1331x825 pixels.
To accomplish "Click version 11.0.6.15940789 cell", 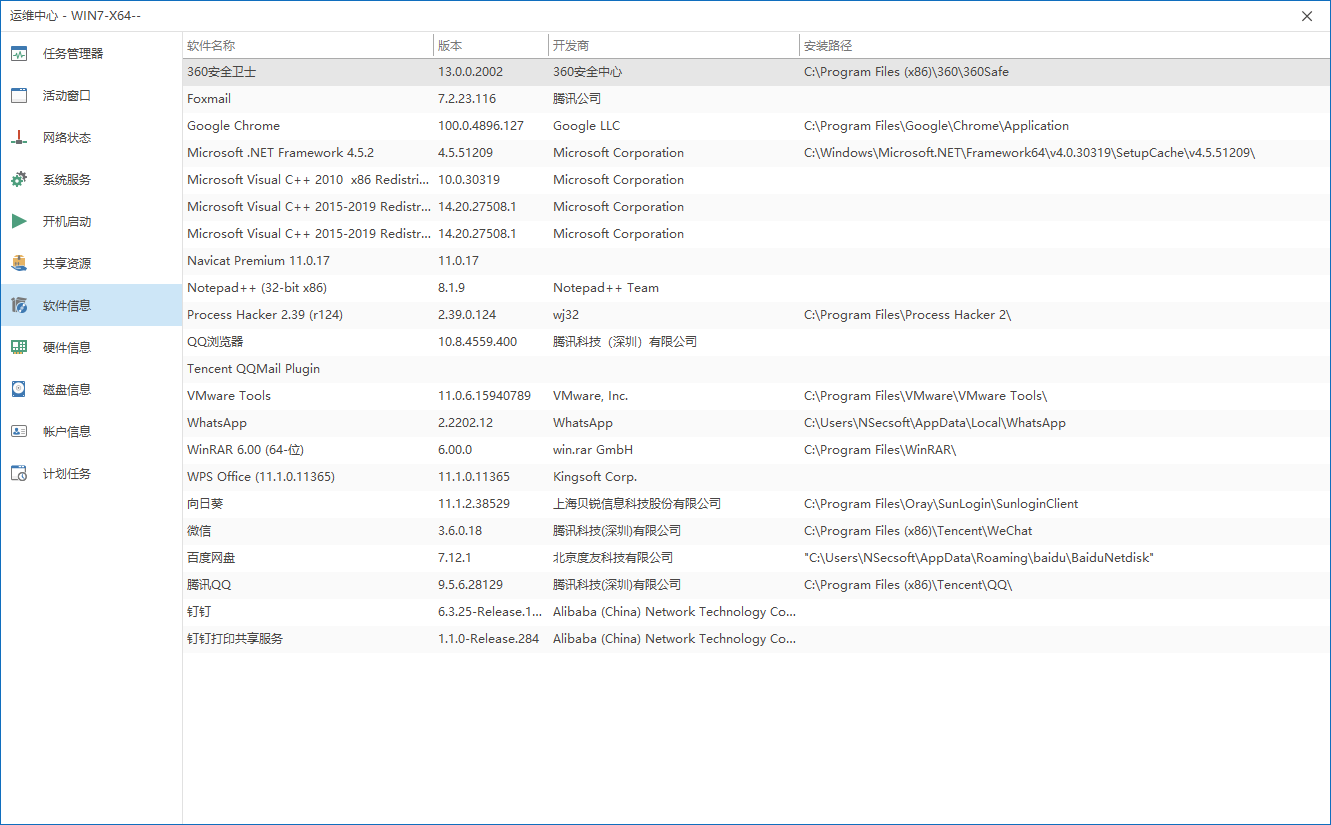I will [484, 396].
